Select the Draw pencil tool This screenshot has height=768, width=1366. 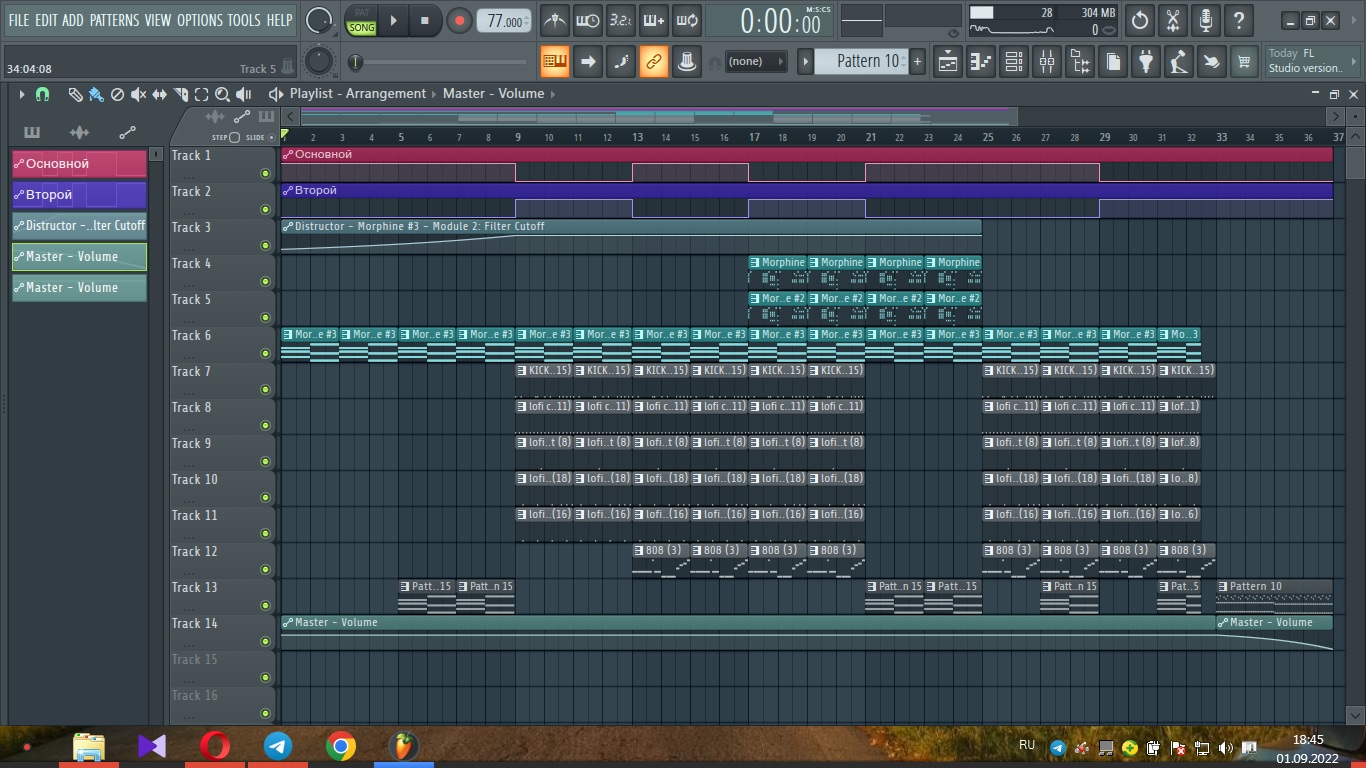[x=75, y=94]
